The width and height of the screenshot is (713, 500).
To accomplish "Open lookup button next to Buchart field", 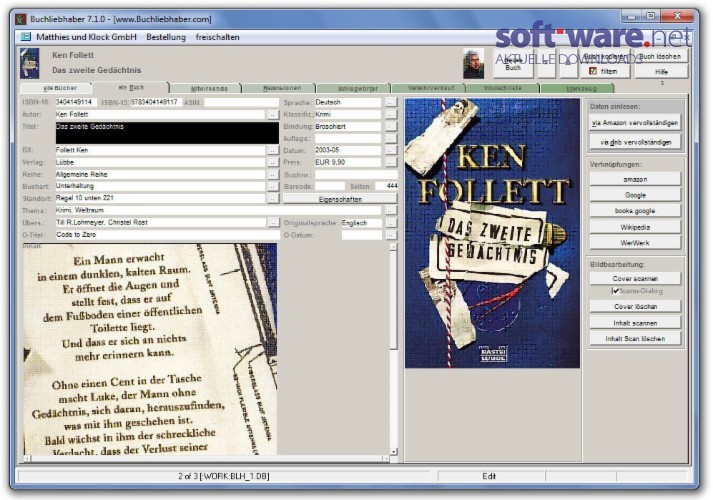I will click(272, 186).
